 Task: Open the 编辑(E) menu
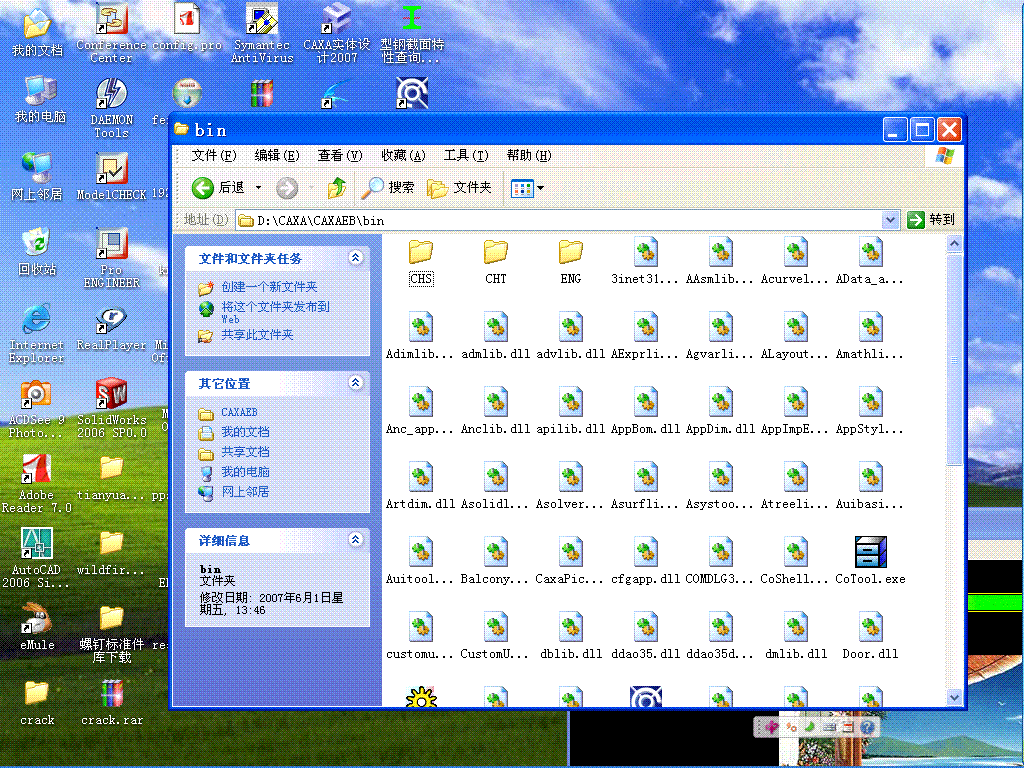[277, 155]
